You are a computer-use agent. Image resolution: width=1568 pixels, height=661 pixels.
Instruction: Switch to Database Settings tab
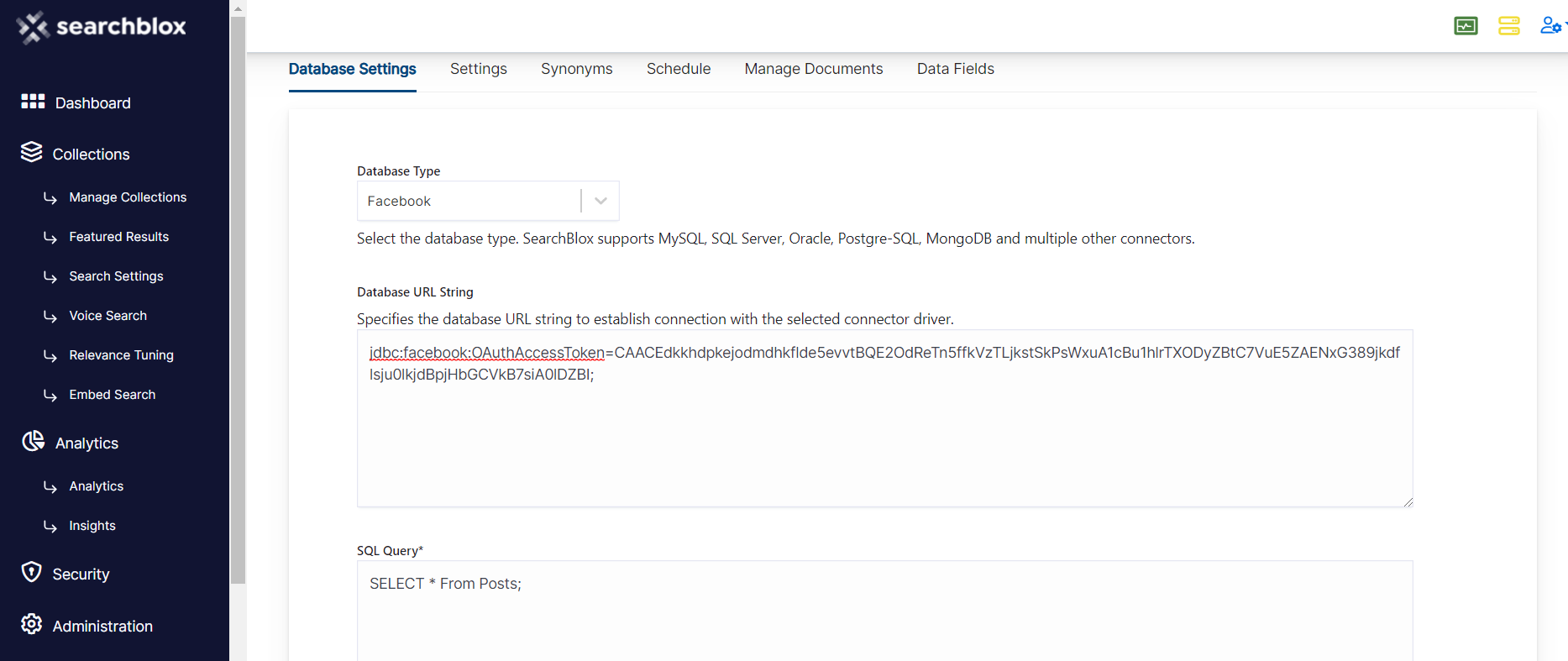pos(353,69)
